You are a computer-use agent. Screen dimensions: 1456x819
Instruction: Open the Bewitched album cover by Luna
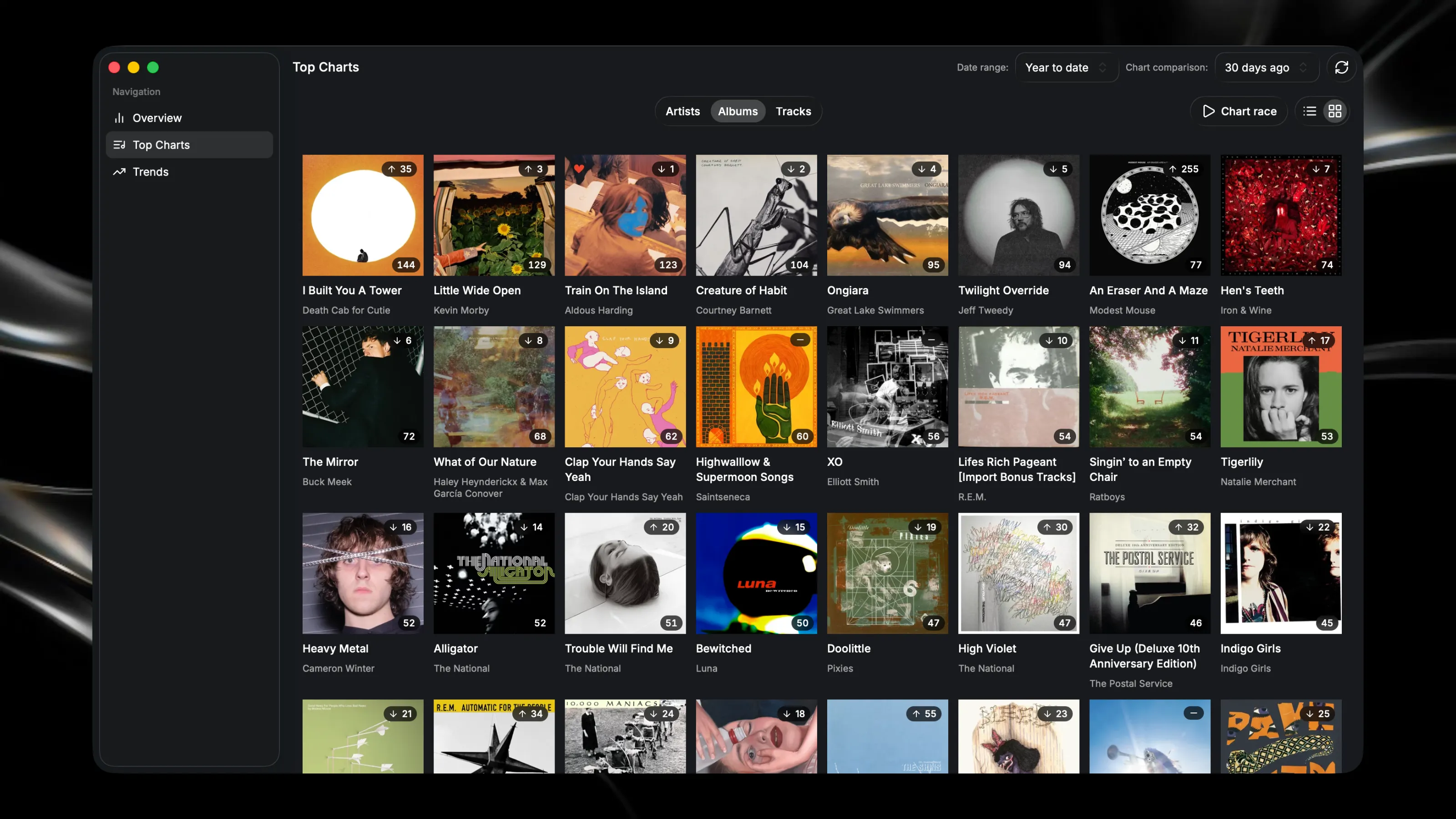pyautogui.click(x=756, y=573)
